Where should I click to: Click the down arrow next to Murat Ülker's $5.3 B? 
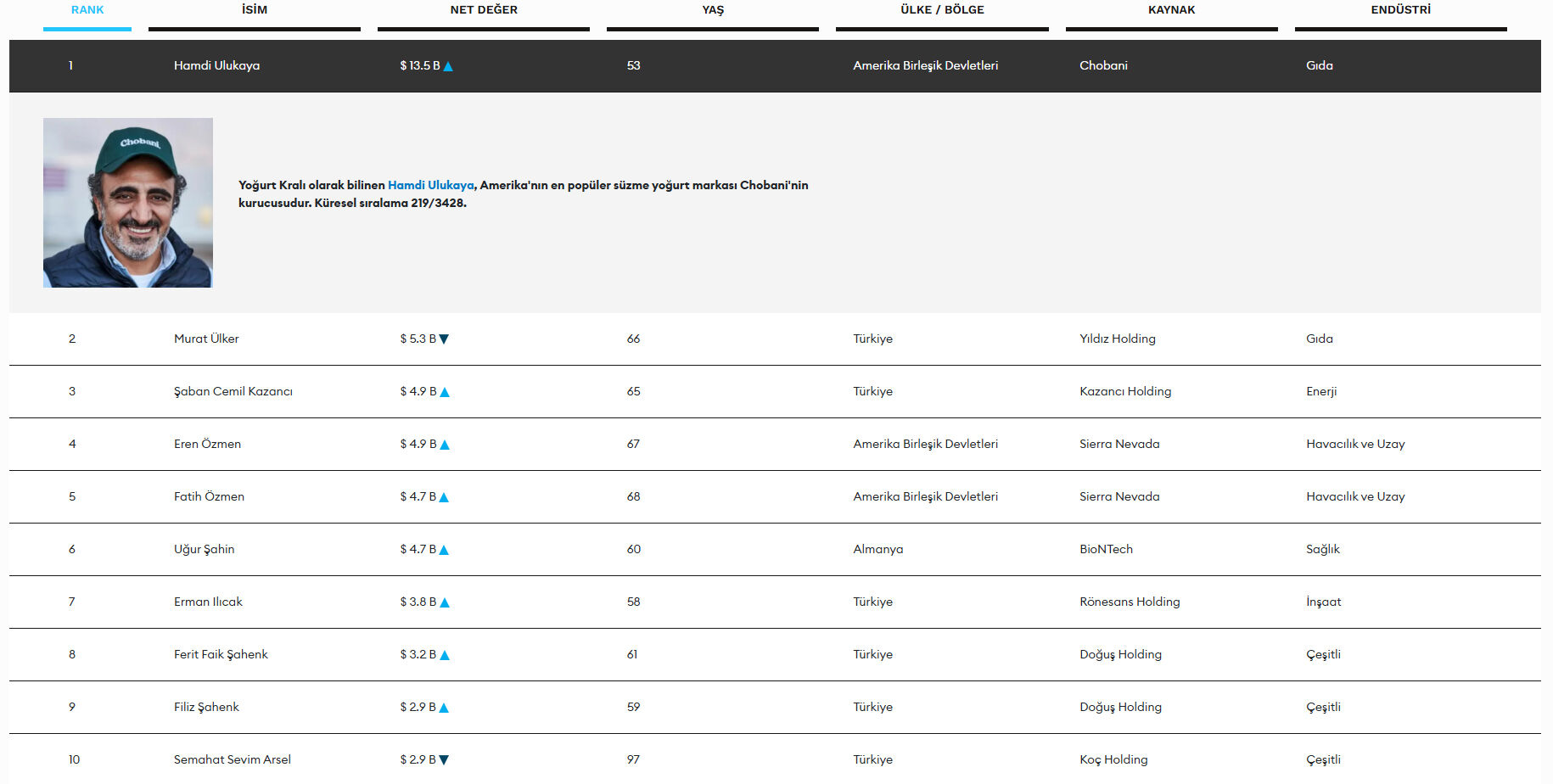point(444,339)
